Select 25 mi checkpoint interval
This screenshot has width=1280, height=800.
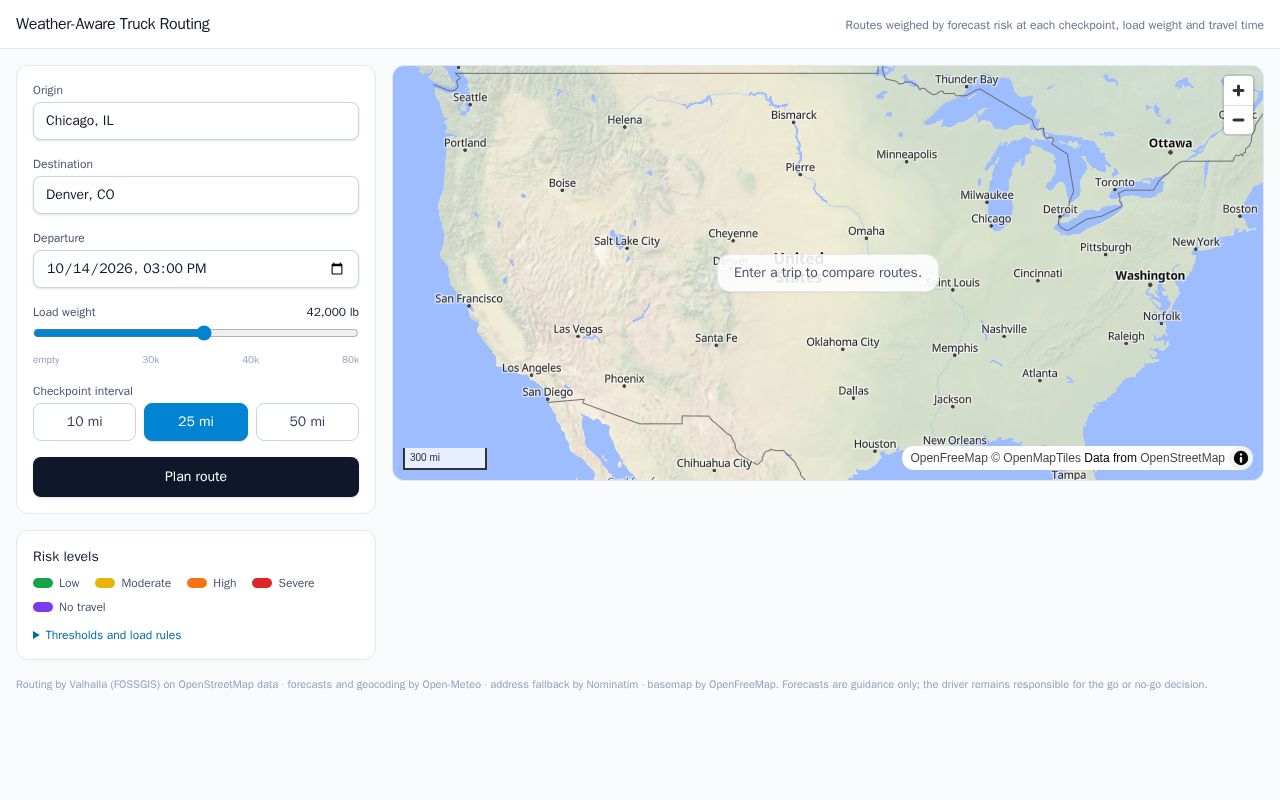(x=196, y=422)
